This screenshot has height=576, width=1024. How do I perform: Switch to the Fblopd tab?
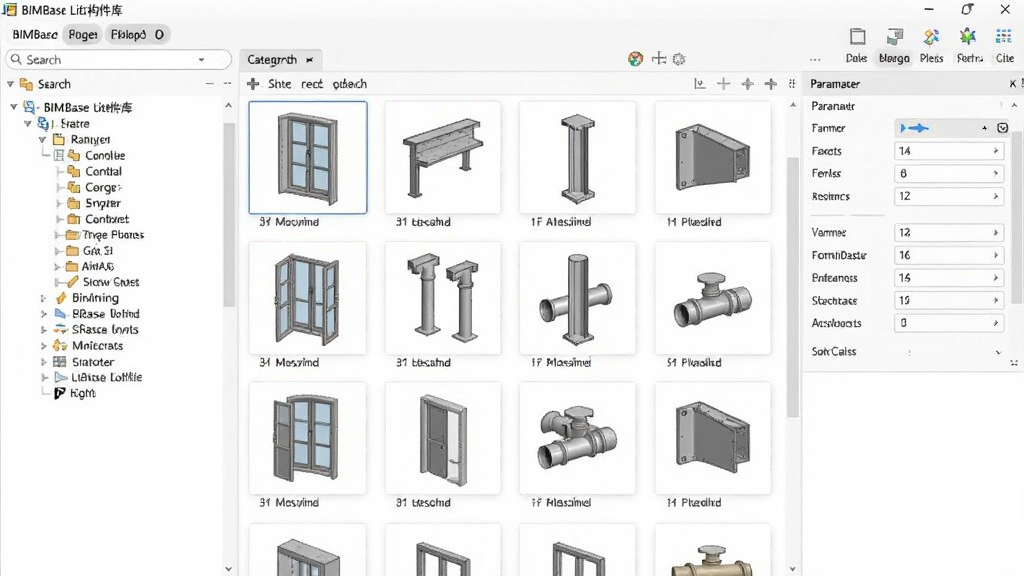click(129, 35)
